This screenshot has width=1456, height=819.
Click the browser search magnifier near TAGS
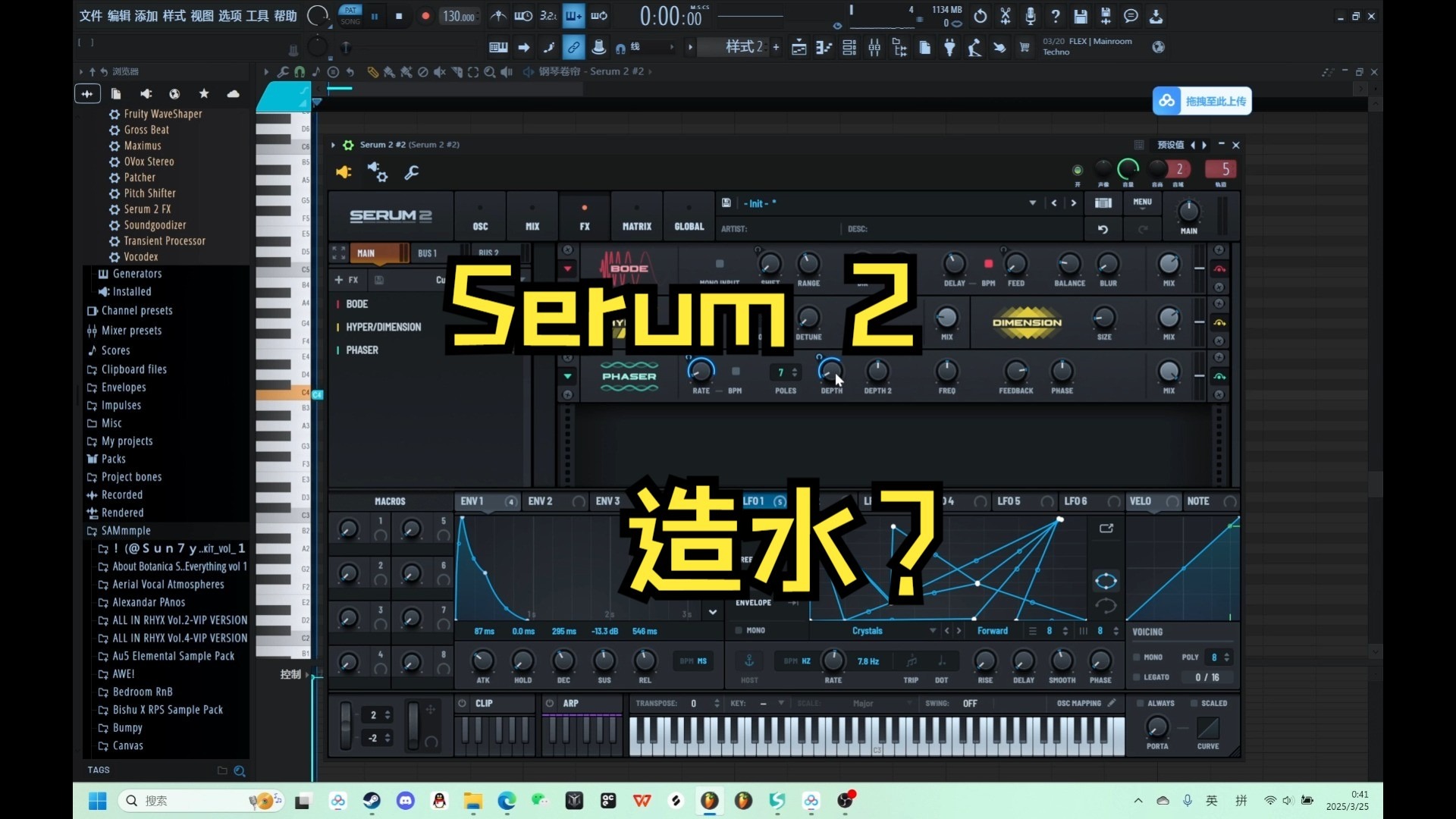pos(239,771)
